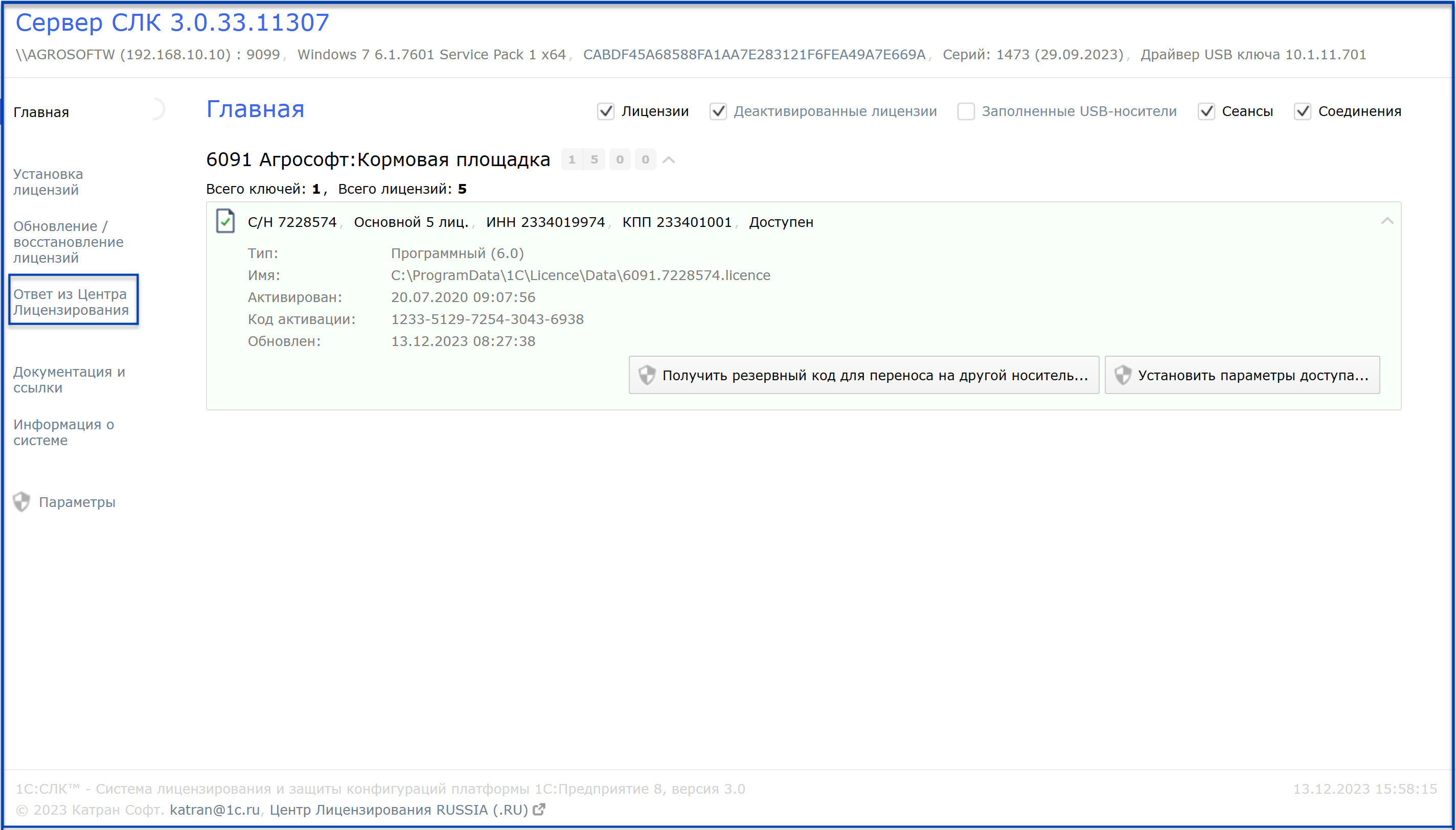Toggle the Деактивированные лицензии checkbox
The width and height of the screenshot is (1456, 830).
click(718, 111)
